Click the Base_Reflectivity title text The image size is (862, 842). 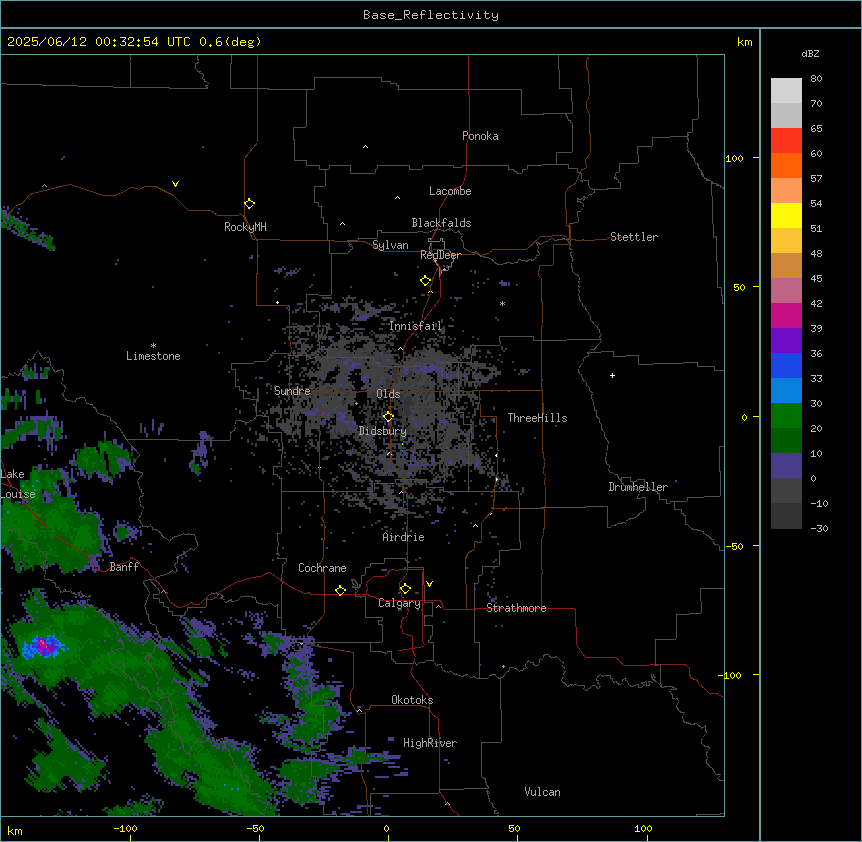point(431,15)
